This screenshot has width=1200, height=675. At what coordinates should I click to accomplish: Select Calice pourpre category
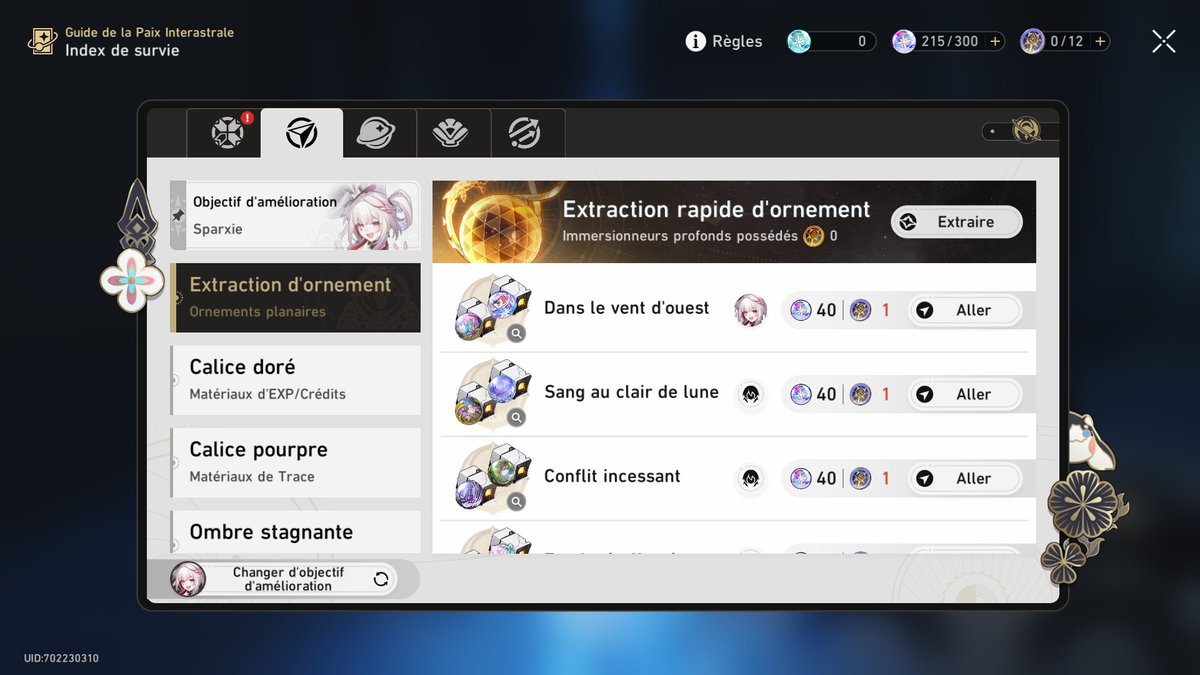click(295, 463)
